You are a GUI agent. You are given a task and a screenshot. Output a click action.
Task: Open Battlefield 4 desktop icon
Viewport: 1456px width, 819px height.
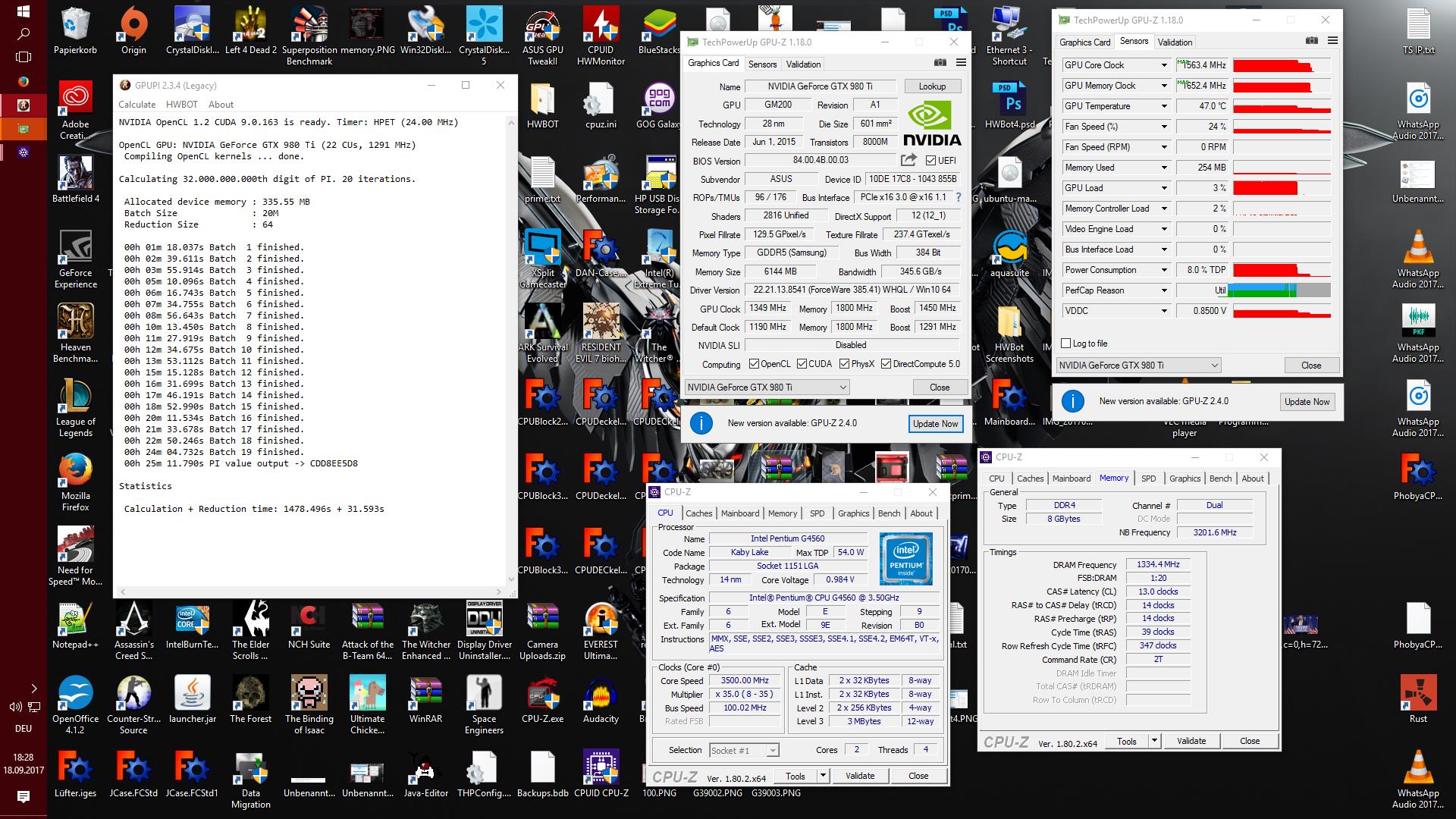coord(76,179)
